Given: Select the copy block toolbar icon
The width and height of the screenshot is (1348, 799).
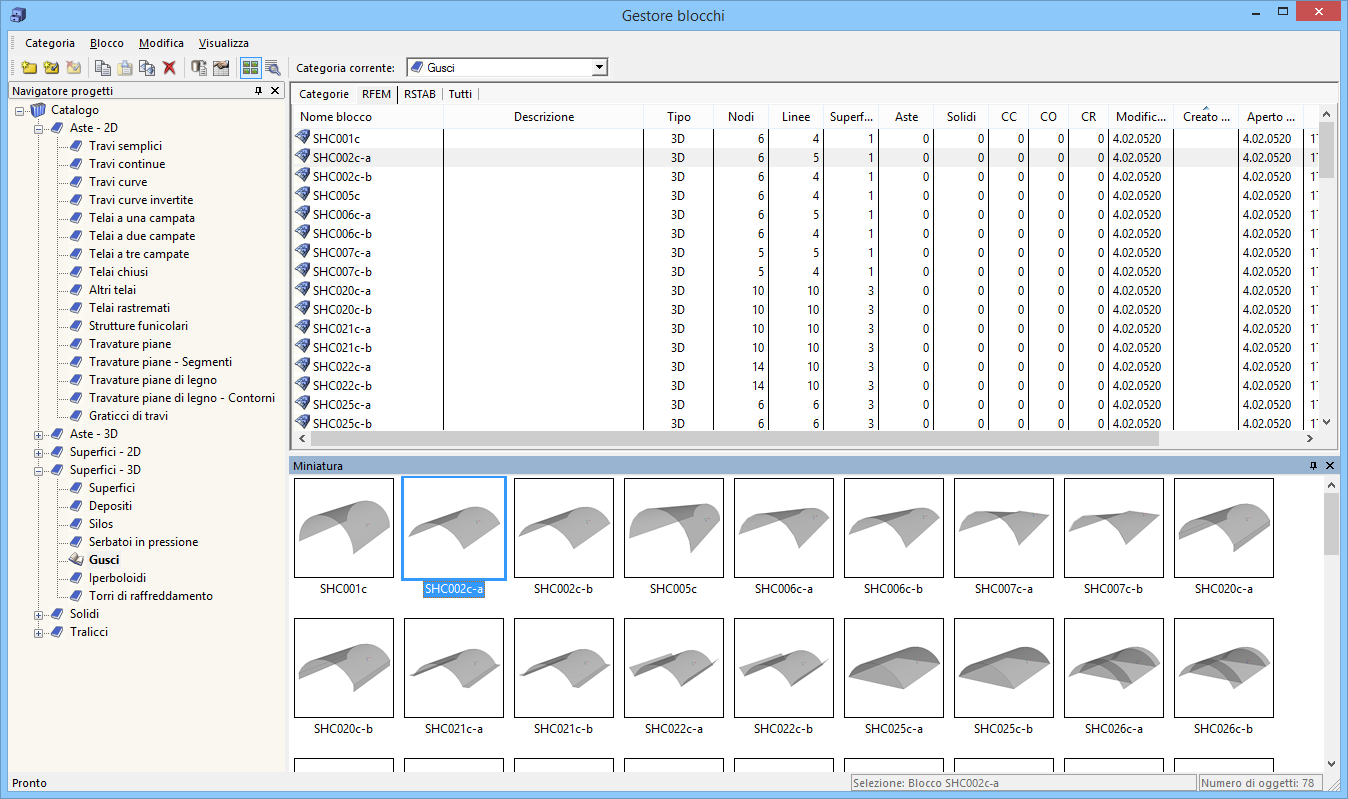Looking at the screenshot, I should pyautogui.click(x=102, y=67).
